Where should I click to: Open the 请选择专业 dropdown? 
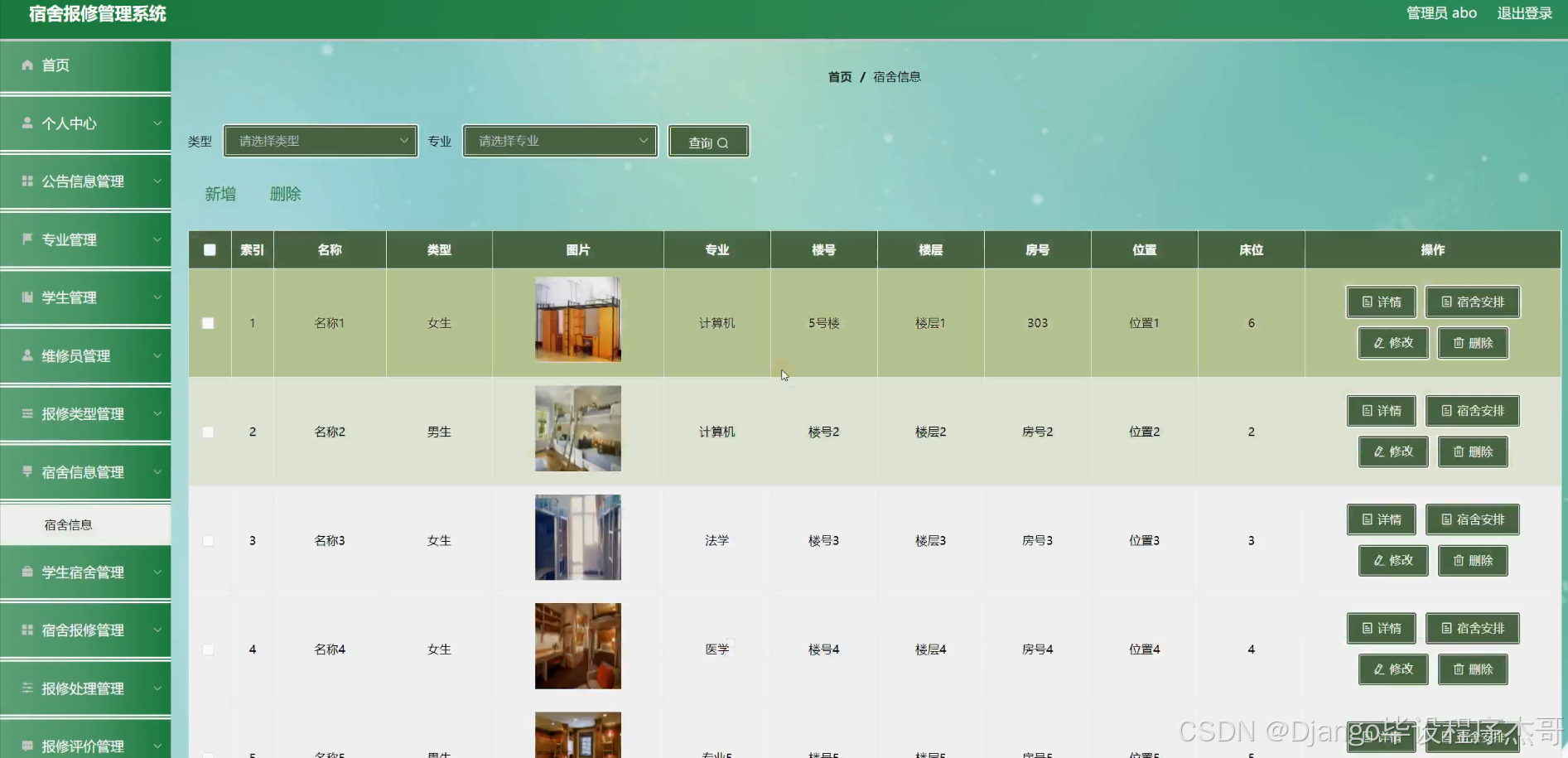click(x=560, y=141)
